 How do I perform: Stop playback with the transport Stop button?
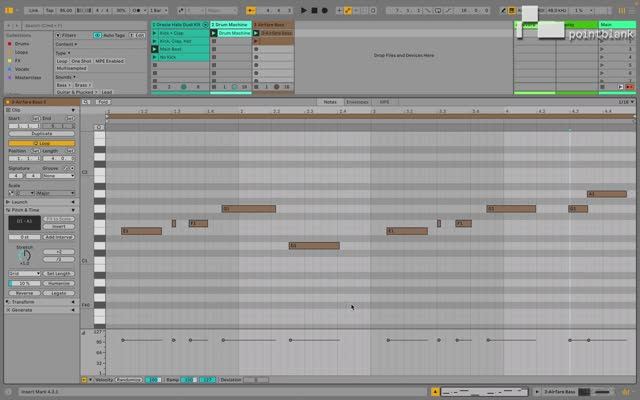(x=314, y=10)
